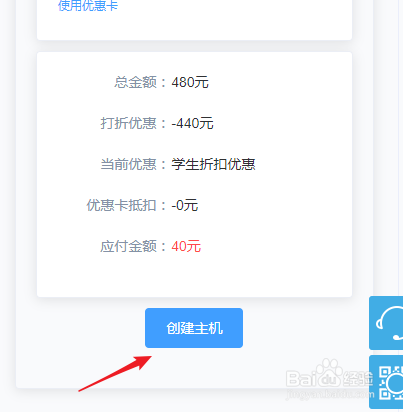Open the headset customer service icon
Screen dimensions: 403x412
pos(386,323)
